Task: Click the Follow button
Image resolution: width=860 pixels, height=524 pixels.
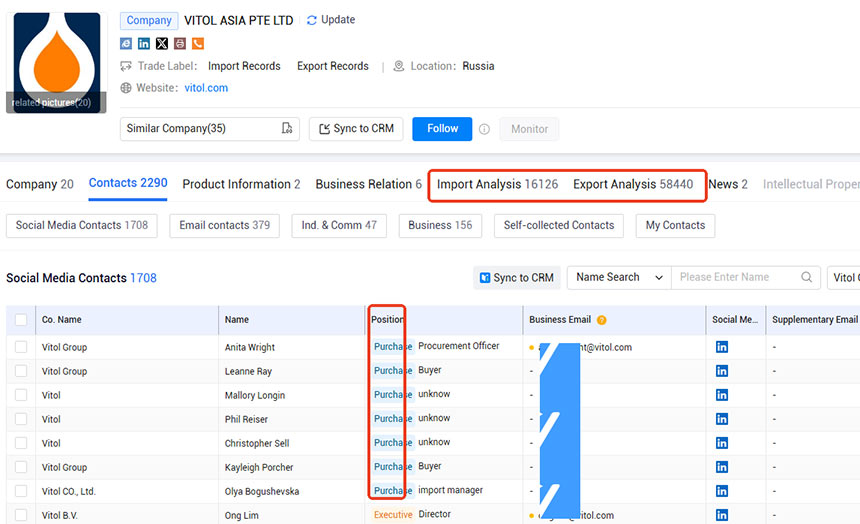Action: pos(442,129)
